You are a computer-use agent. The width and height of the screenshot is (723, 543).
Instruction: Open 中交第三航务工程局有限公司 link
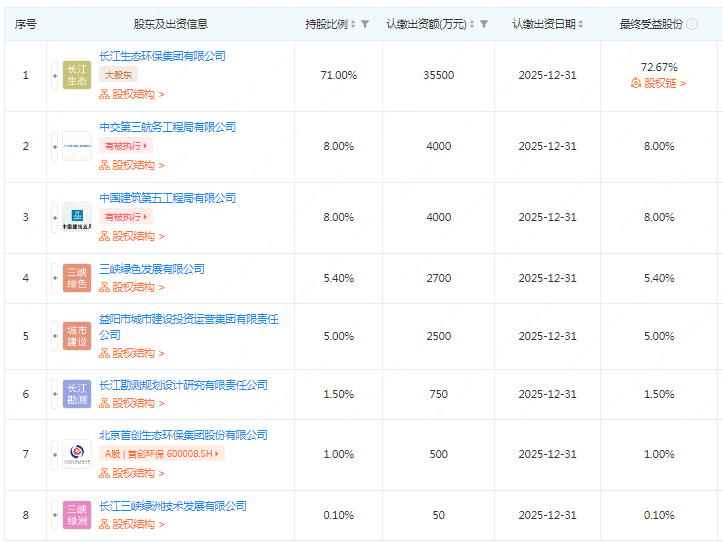167,127
